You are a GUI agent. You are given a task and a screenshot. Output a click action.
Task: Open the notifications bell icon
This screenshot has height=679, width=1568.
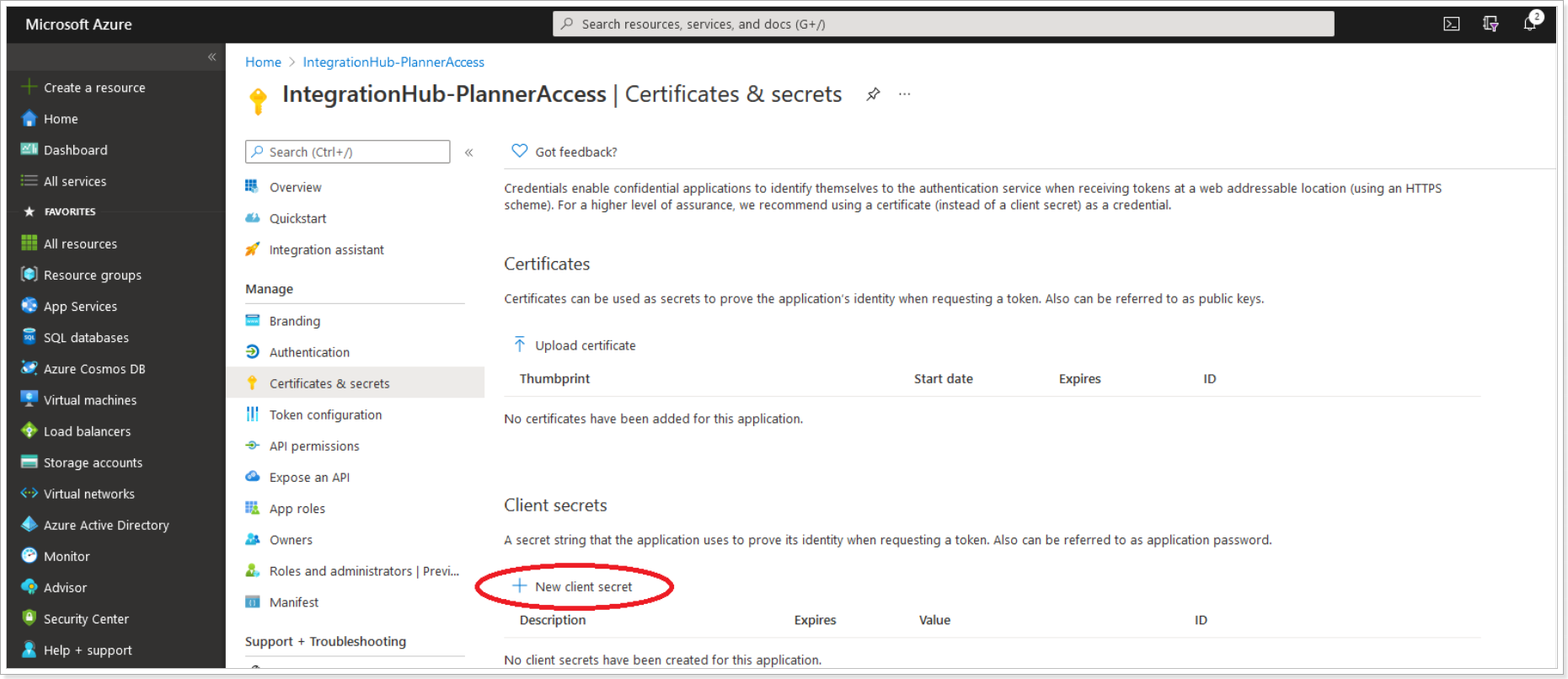1531,23
